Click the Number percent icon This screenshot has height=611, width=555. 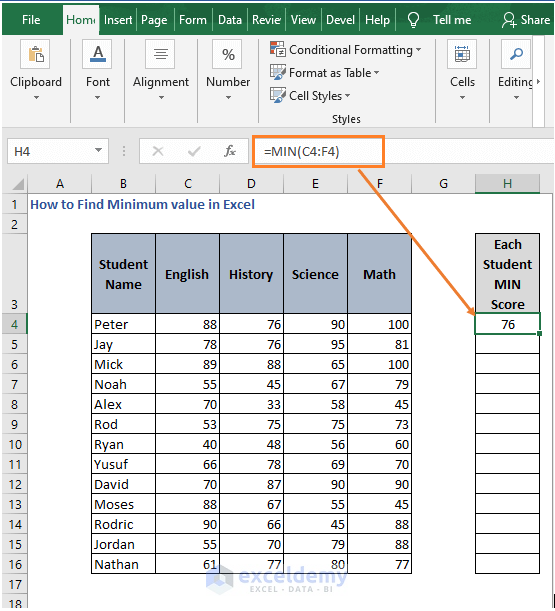tap(228, 55)
